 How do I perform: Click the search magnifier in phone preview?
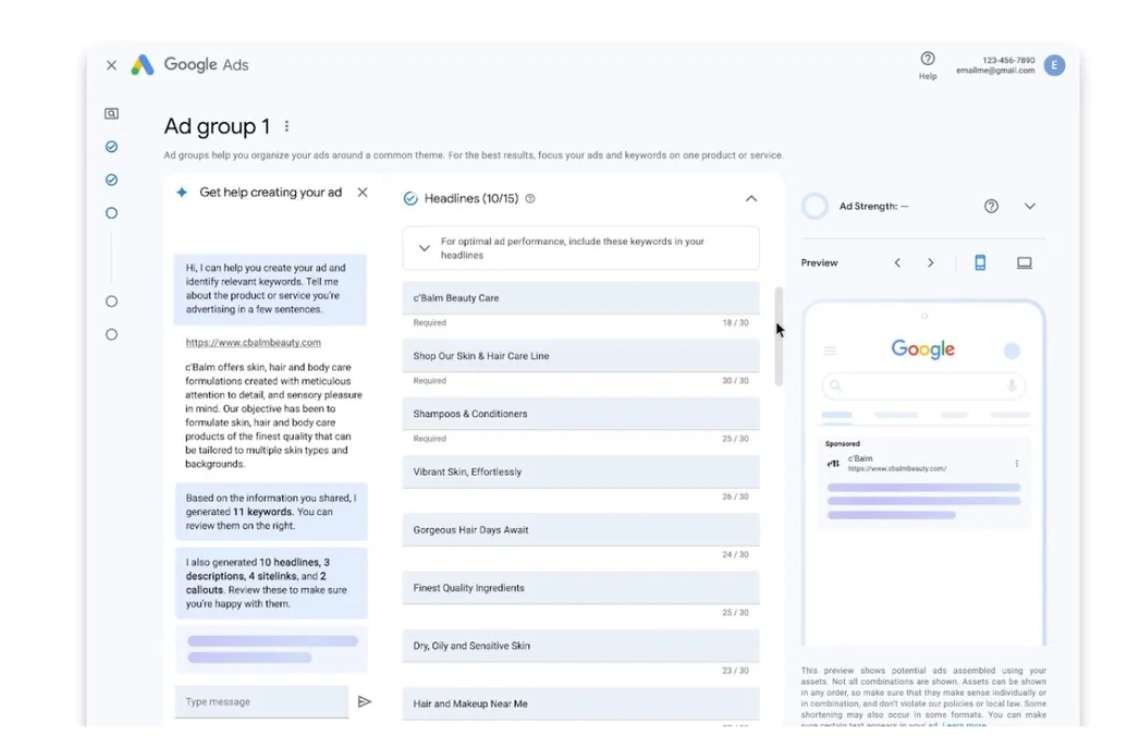click(x=835, y=386)
